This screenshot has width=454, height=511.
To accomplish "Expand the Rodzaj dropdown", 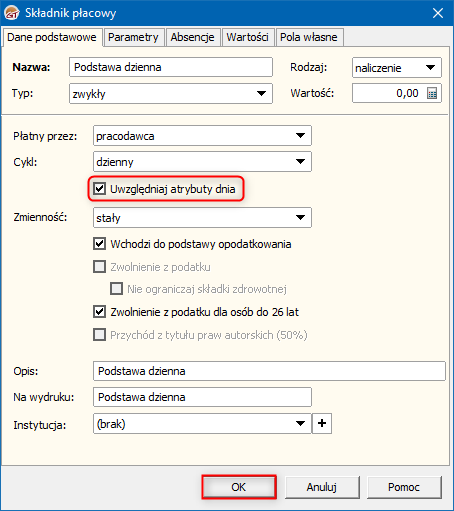I will tap(430, 68).
